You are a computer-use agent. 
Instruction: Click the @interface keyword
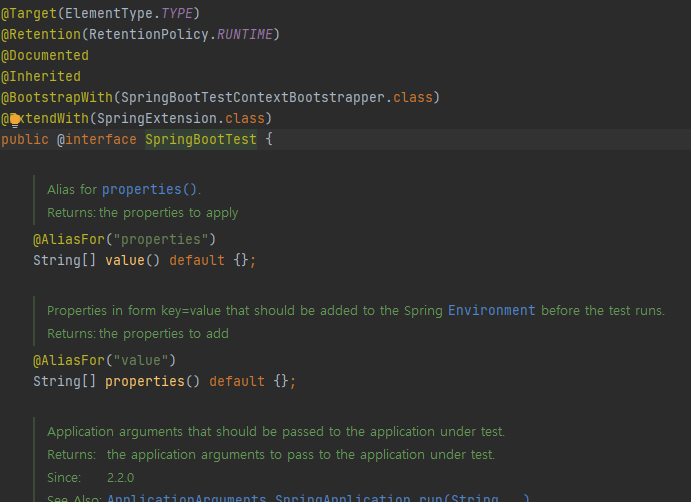(x=97, y=139)
